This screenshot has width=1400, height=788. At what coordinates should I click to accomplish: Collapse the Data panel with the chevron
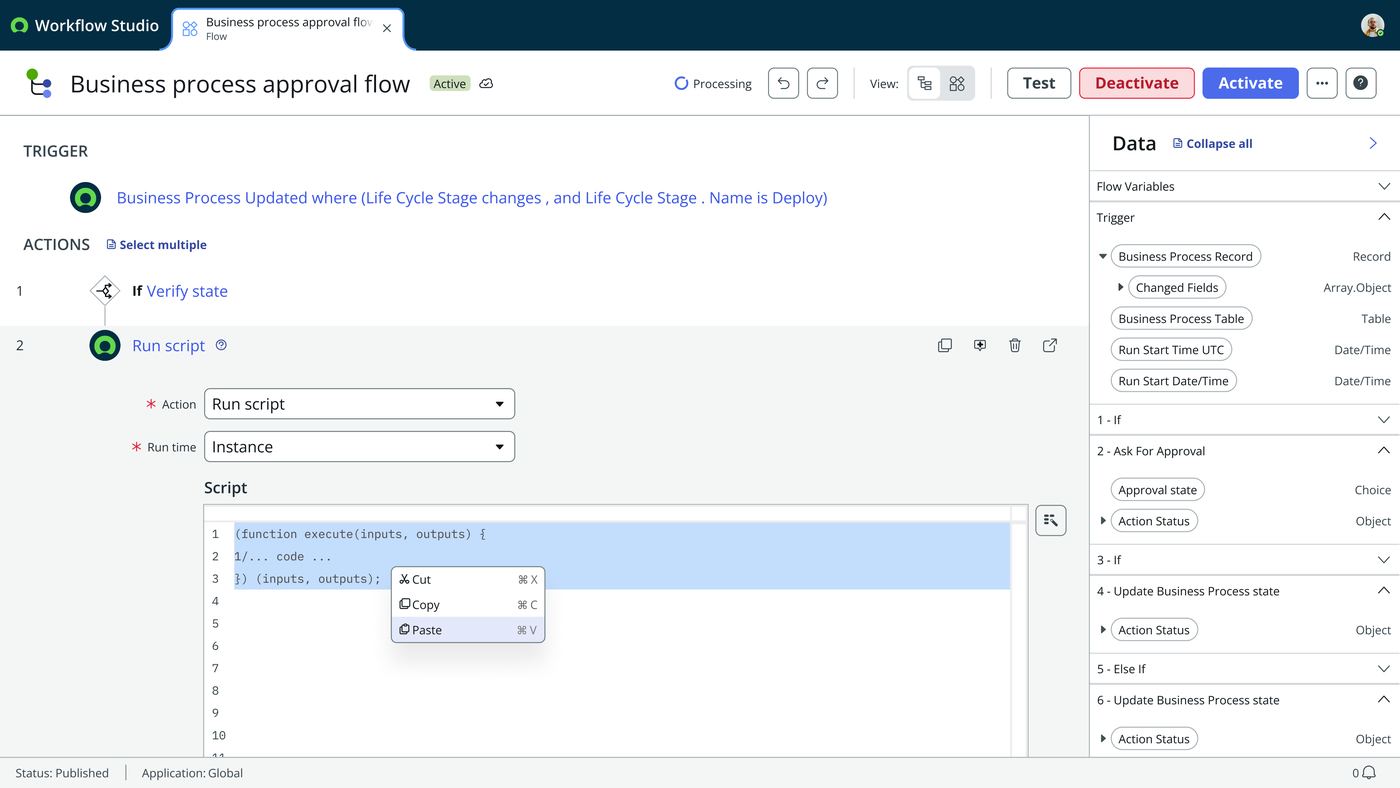point(1373,144)
